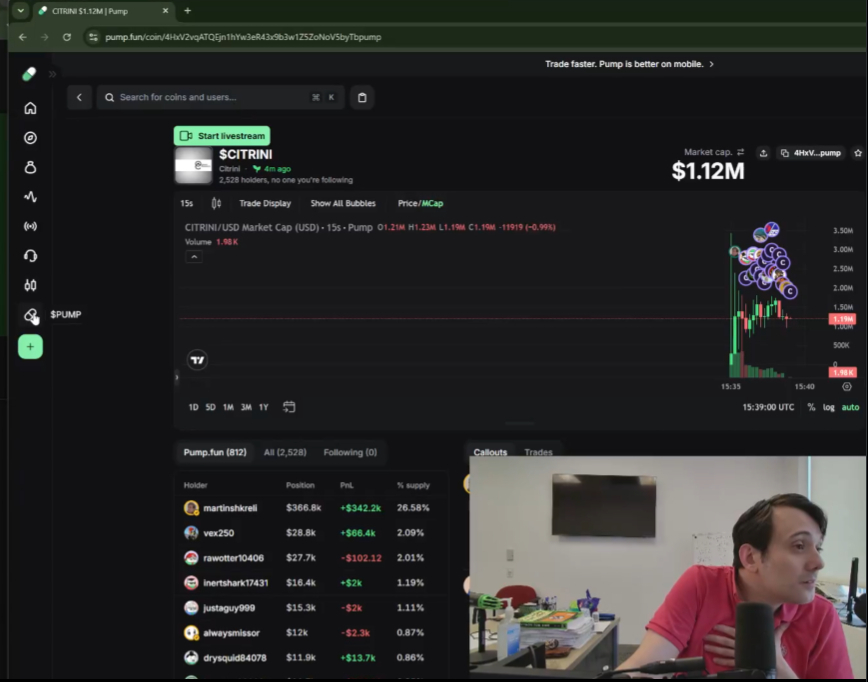This screenshot has height=682, width=868.
Task: Copy the 4HxV...pump contract address
Action: point(811,153)
